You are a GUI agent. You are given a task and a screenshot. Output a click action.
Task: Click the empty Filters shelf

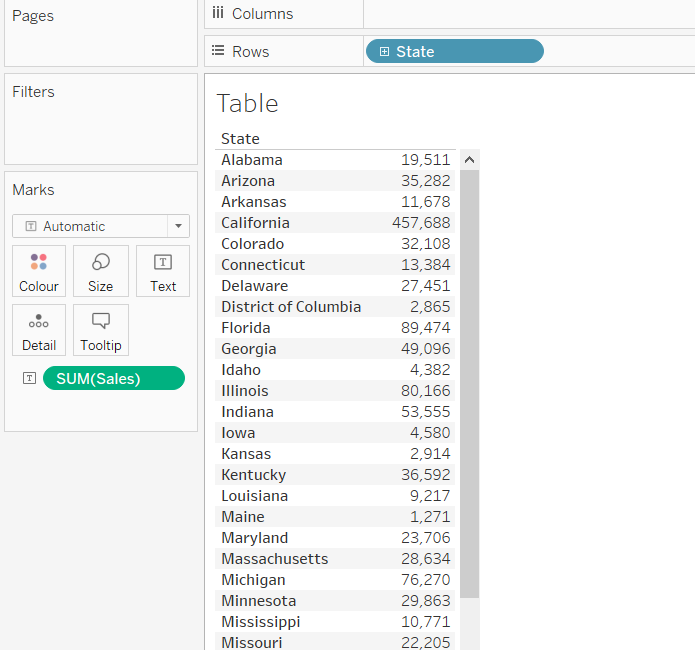101,130
